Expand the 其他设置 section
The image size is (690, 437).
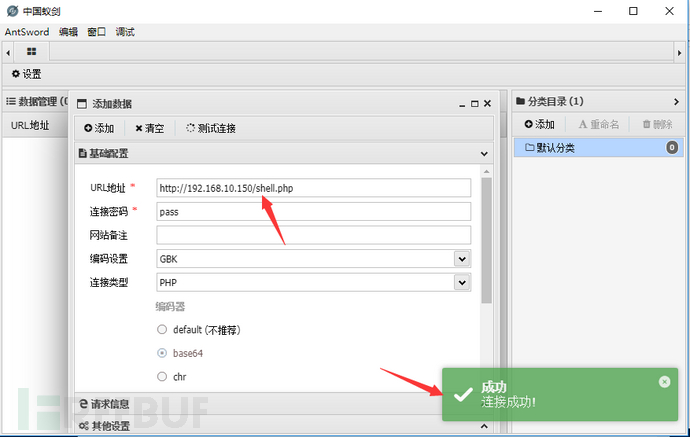[x=284, y=426]
